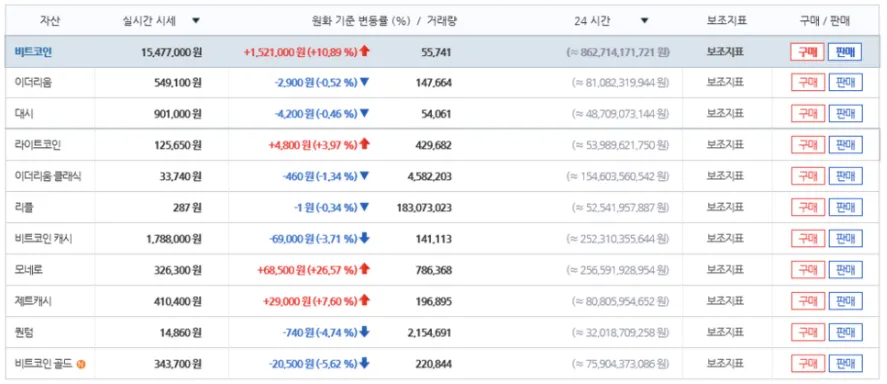Select the 이더리움 asset name

point(33,83)
